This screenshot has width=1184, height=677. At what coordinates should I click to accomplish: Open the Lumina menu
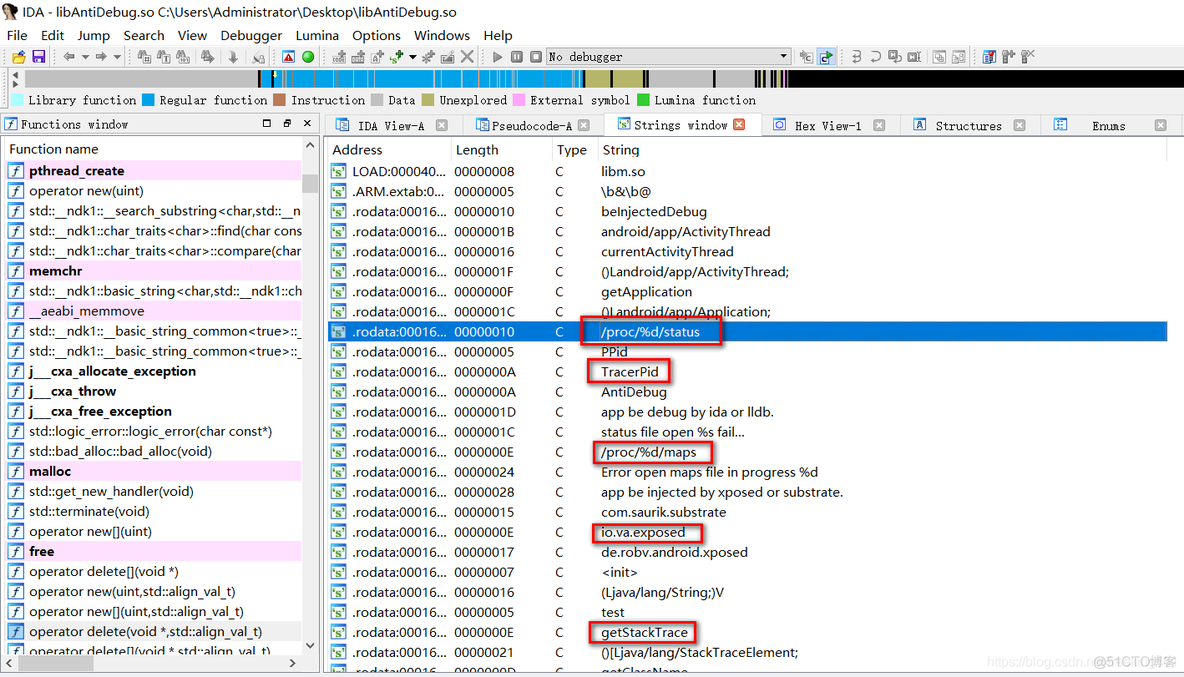click(317, 35)
